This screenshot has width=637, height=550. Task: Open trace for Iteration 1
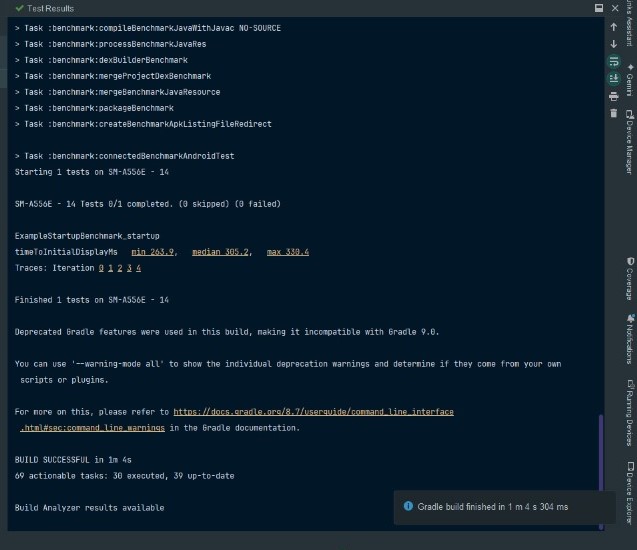110,268
